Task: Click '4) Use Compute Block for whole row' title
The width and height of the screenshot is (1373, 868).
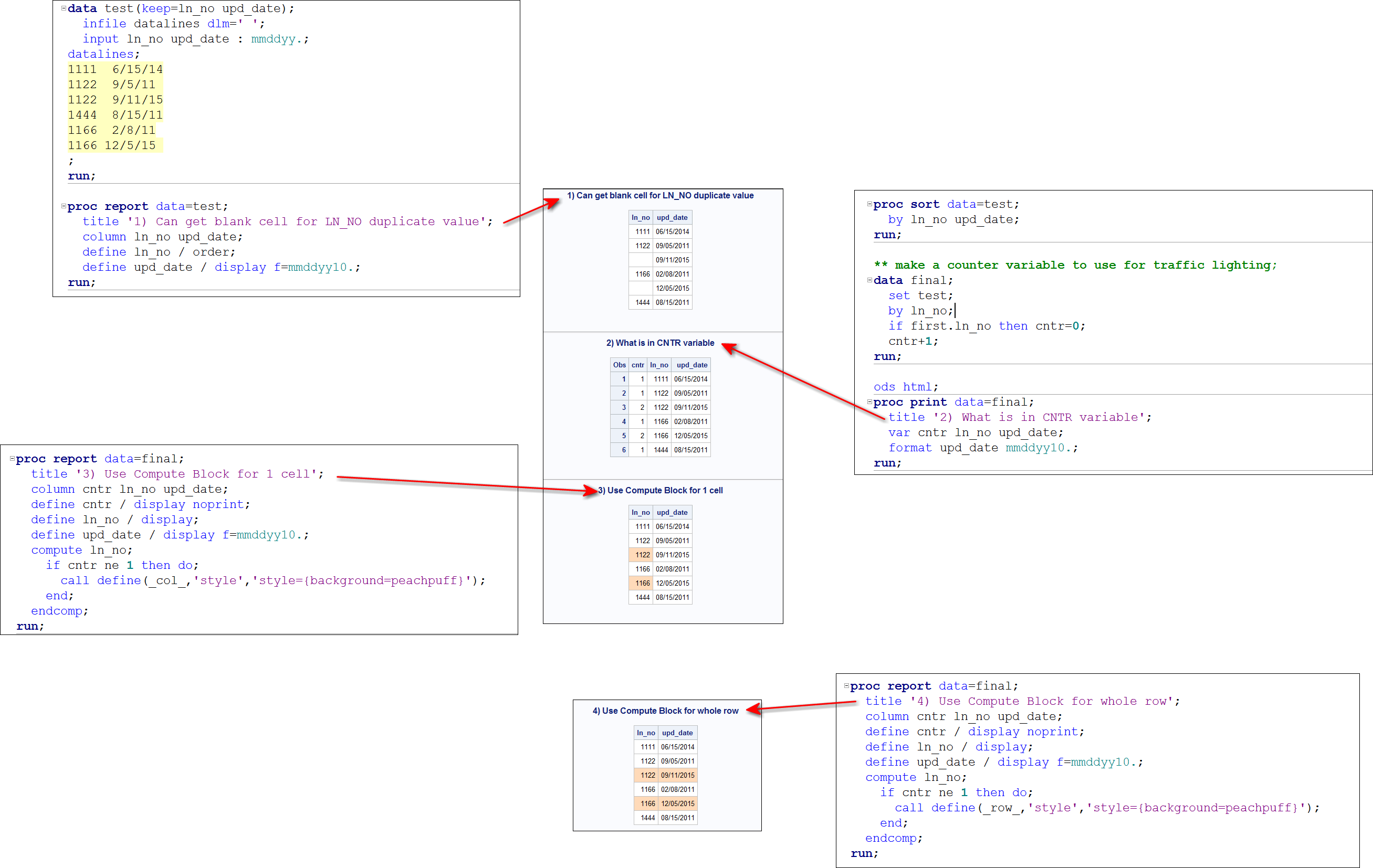Action: coord(665,711)
